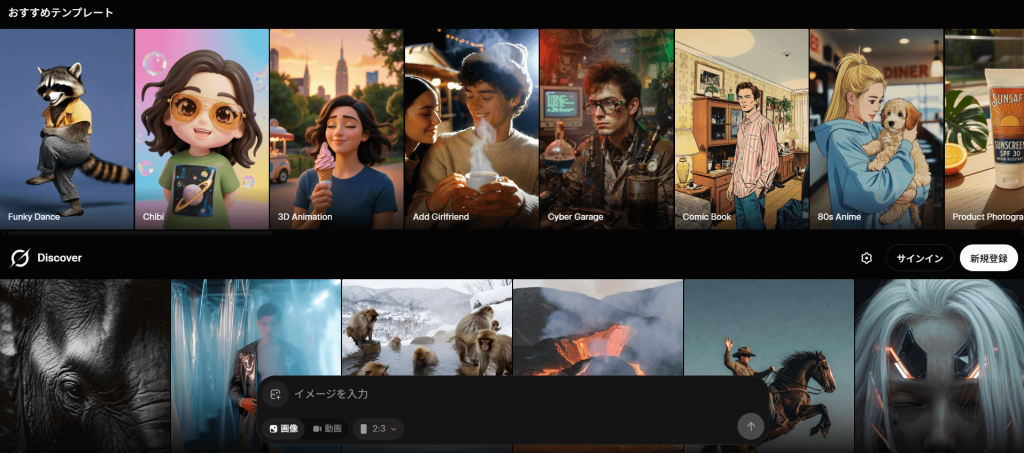Choose the Chibi template
Screen dimensions: 1024x453
click(x=201, y=130)
